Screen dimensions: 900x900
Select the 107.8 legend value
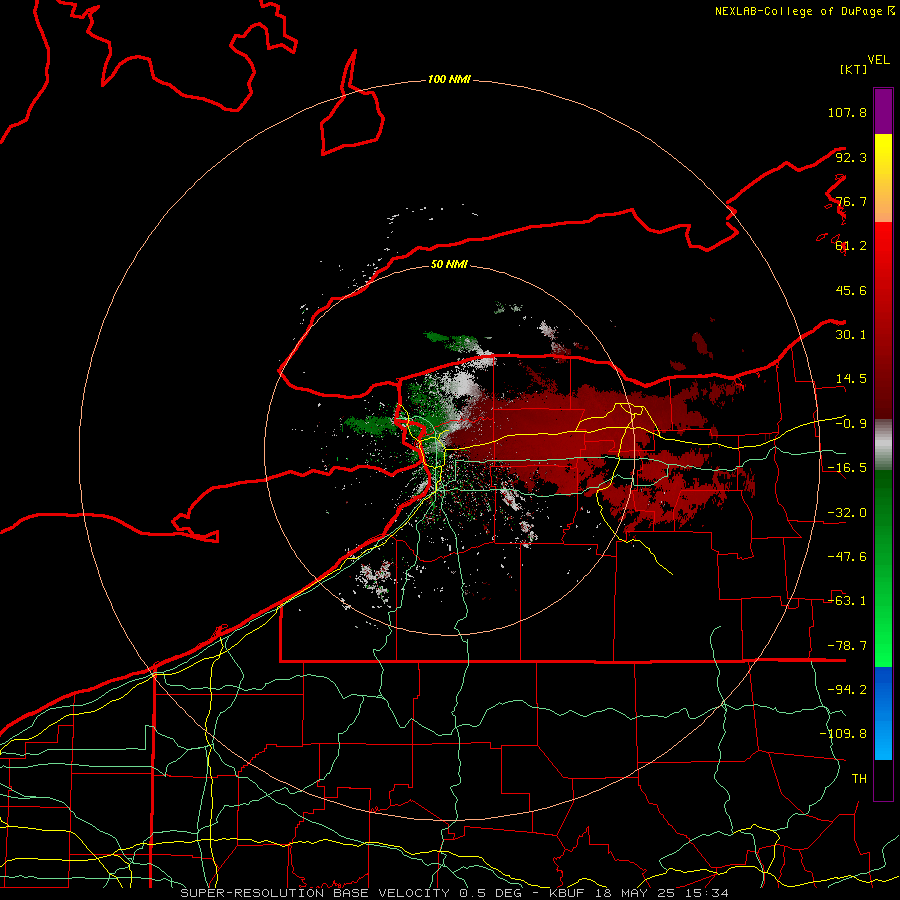click(x=847, y=112)
